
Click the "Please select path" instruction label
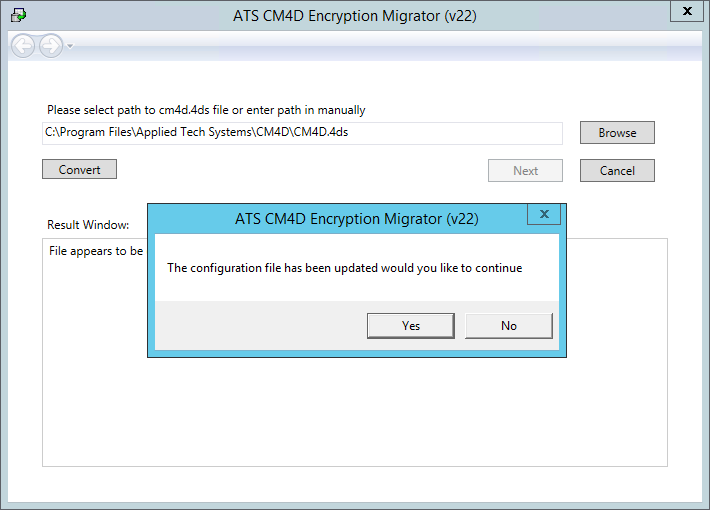click(206, 110)
